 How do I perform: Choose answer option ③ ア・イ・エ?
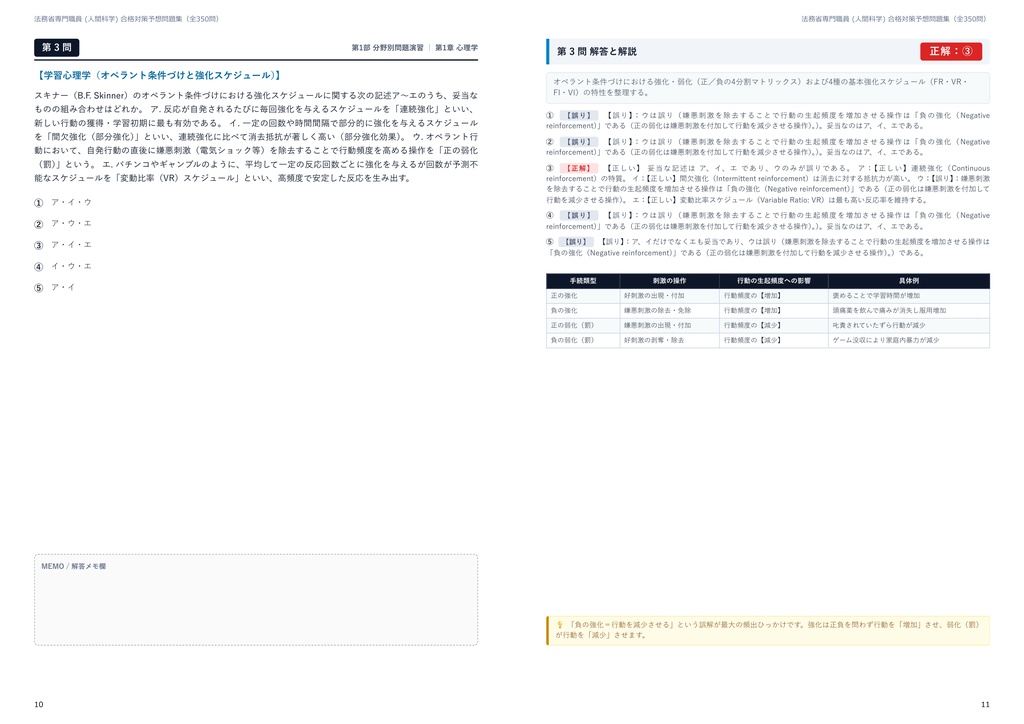pos(63,245)
